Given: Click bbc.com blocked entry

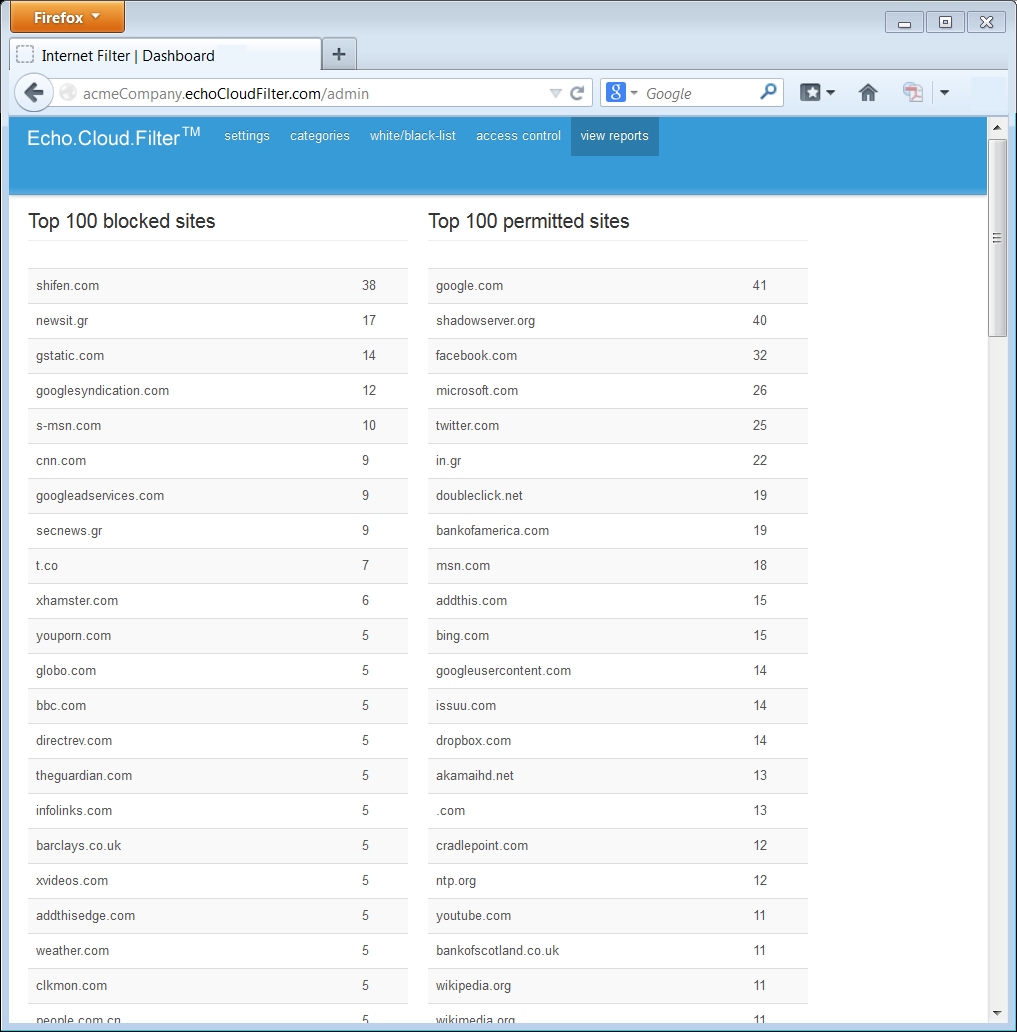Looking at the screenshot, I should 61,706.
